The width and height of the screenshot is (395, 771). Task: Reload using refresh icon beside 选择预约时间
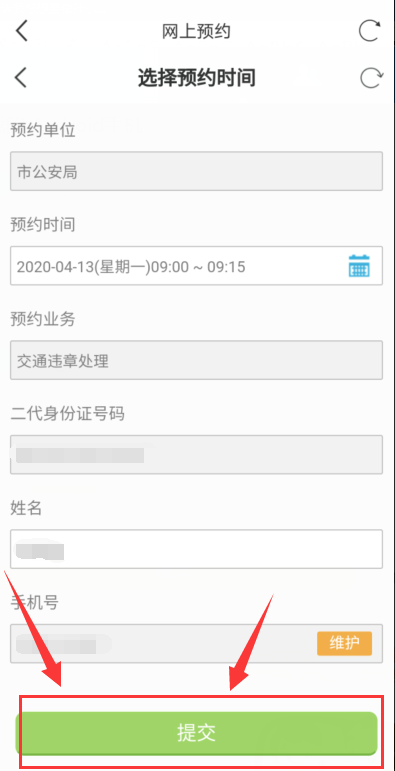click(x=371, y=78)
